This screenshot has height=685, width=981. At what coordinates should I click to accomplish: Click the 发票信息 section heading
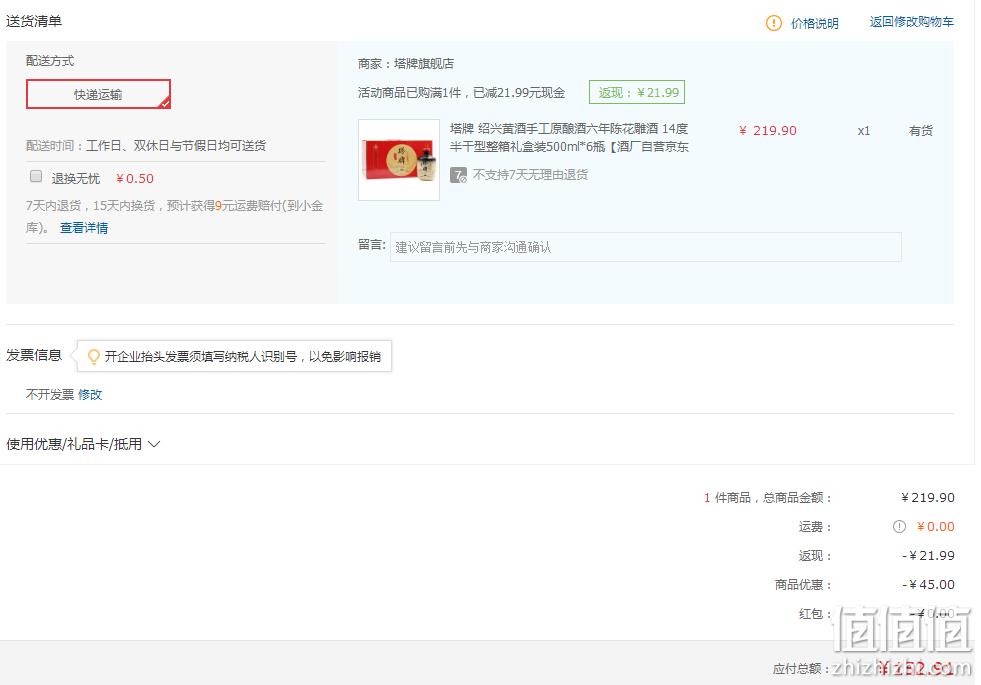34,355
